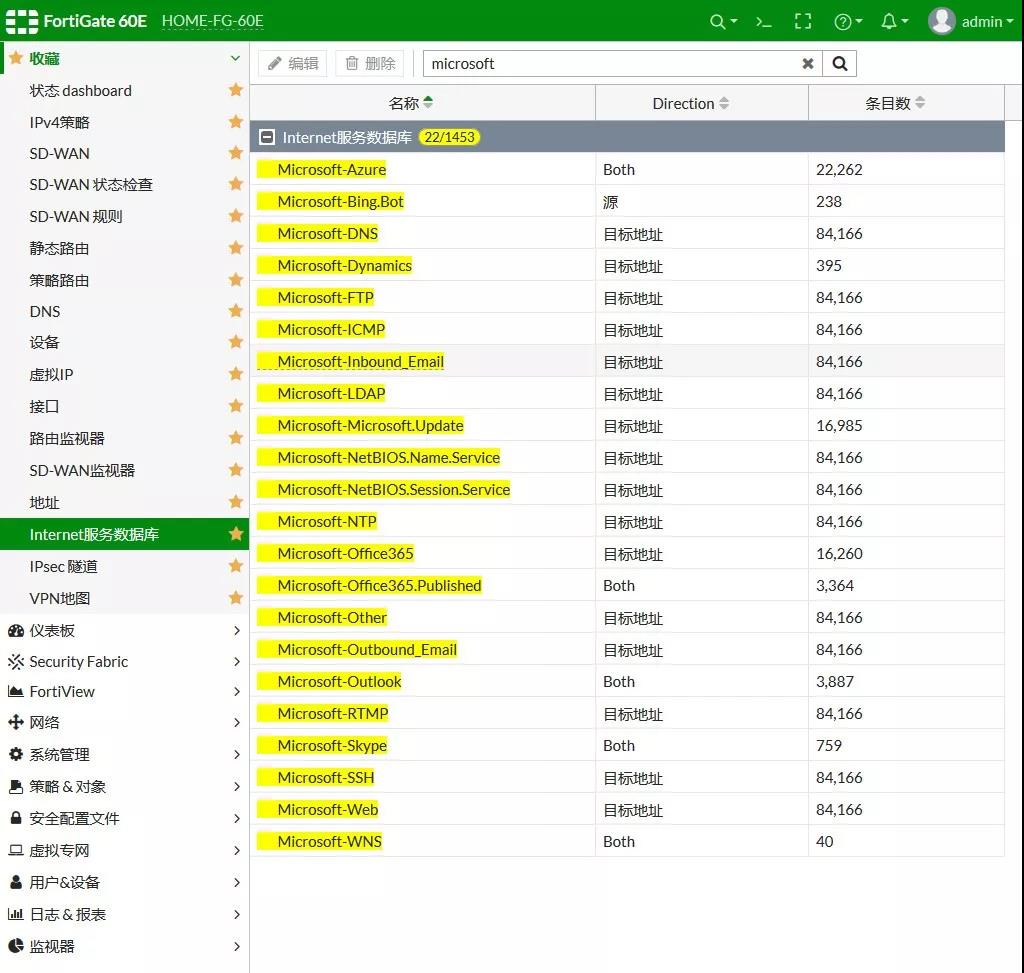Expand the Security Fabric menu
The height and width of the screenshot is (973, 1024).
point(124,662)
